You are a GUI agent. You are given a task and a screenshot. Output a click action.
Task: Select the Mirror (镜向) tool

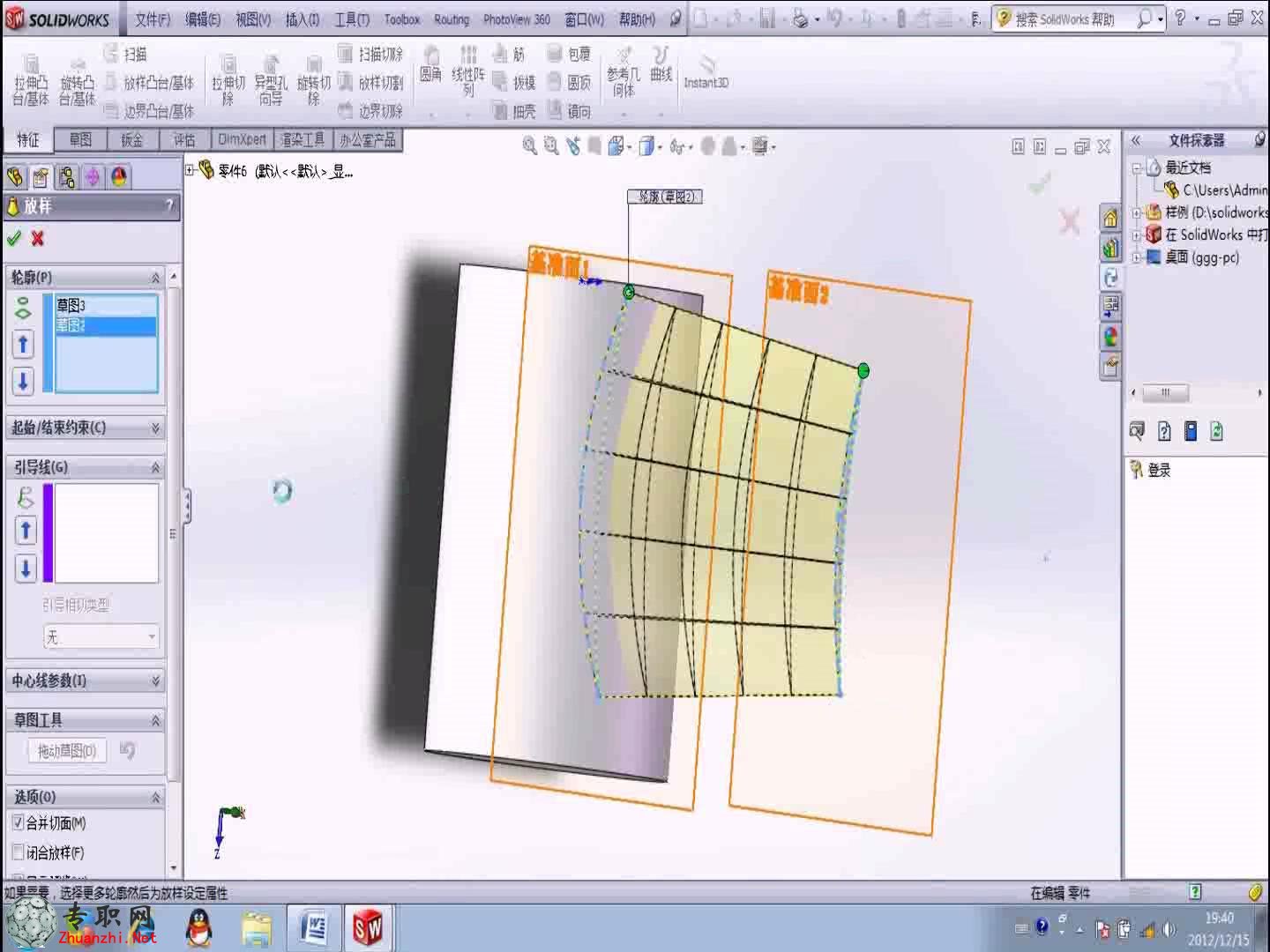point(569,111)
